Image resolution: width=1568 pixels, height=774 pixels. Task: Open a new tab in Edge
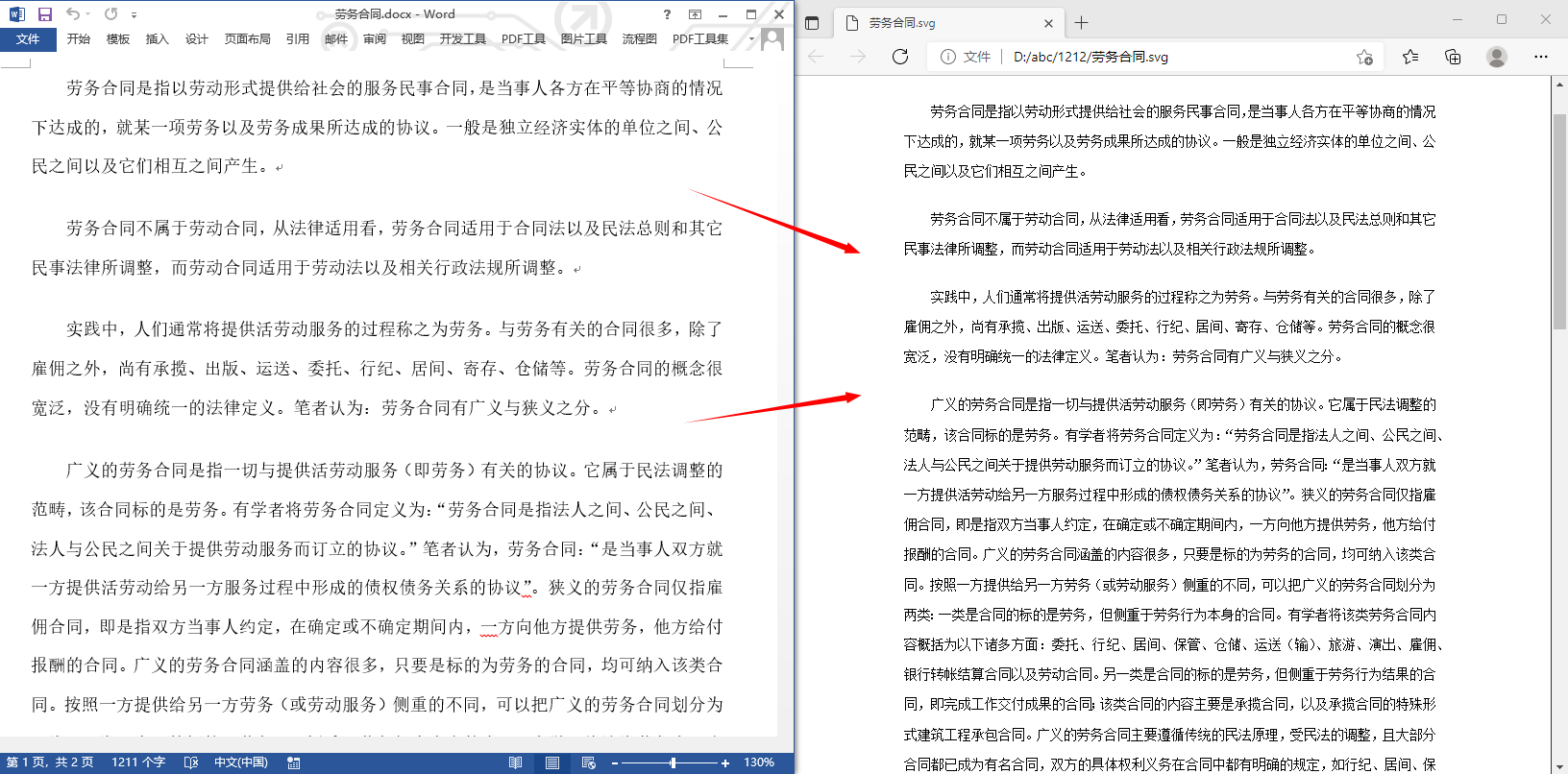click(x=1081, y=23)
